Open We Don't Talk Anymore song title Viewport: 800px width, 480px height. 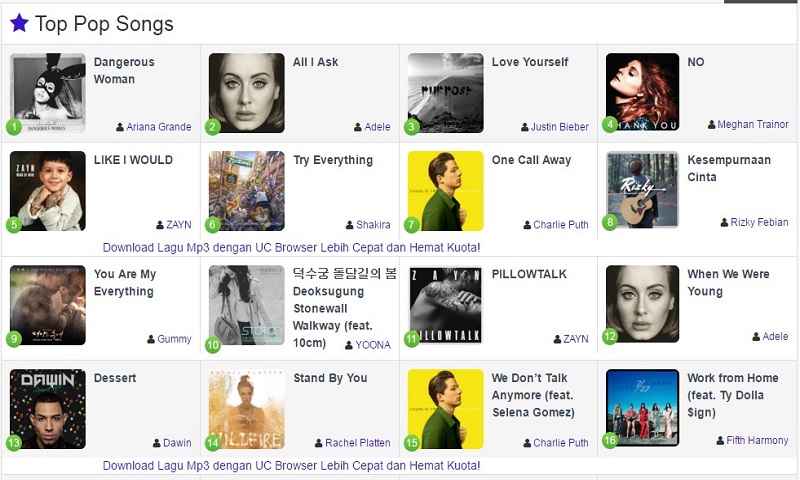coord(533,395)
